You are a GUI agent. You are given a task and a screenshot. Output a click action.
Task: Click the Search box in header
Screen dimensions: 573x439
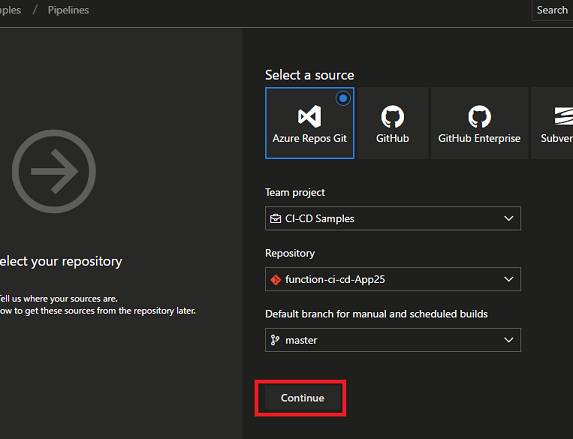[x=552, y=10]
